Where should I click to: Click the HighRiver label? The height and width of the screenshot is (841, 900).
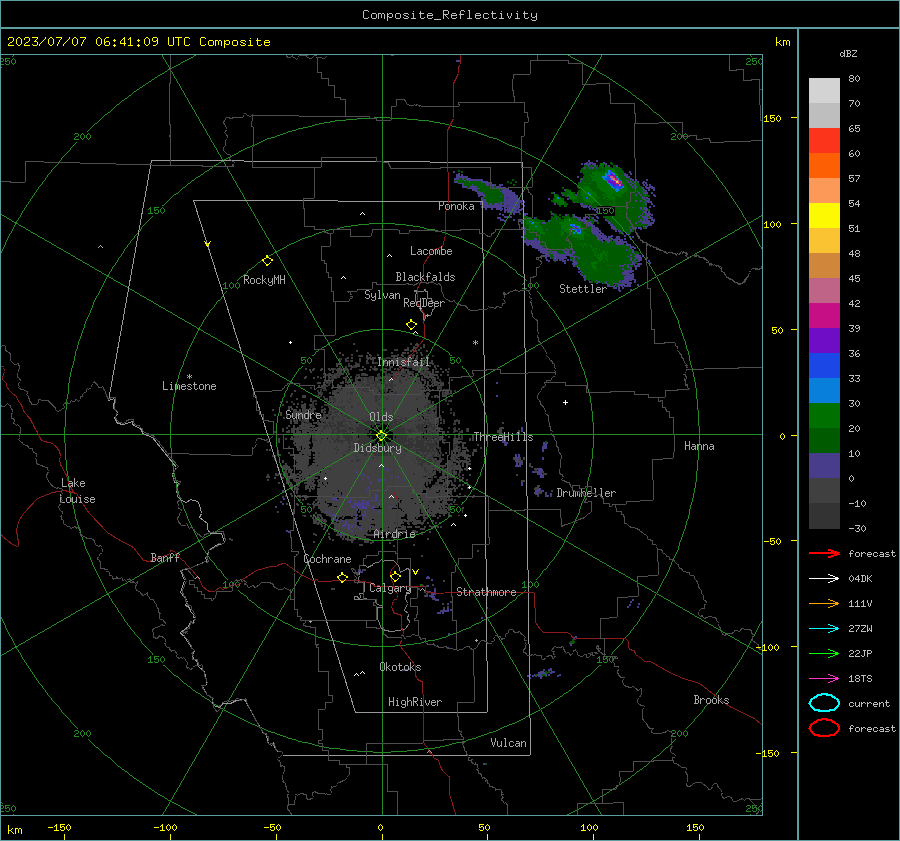(x=415, y=702)
